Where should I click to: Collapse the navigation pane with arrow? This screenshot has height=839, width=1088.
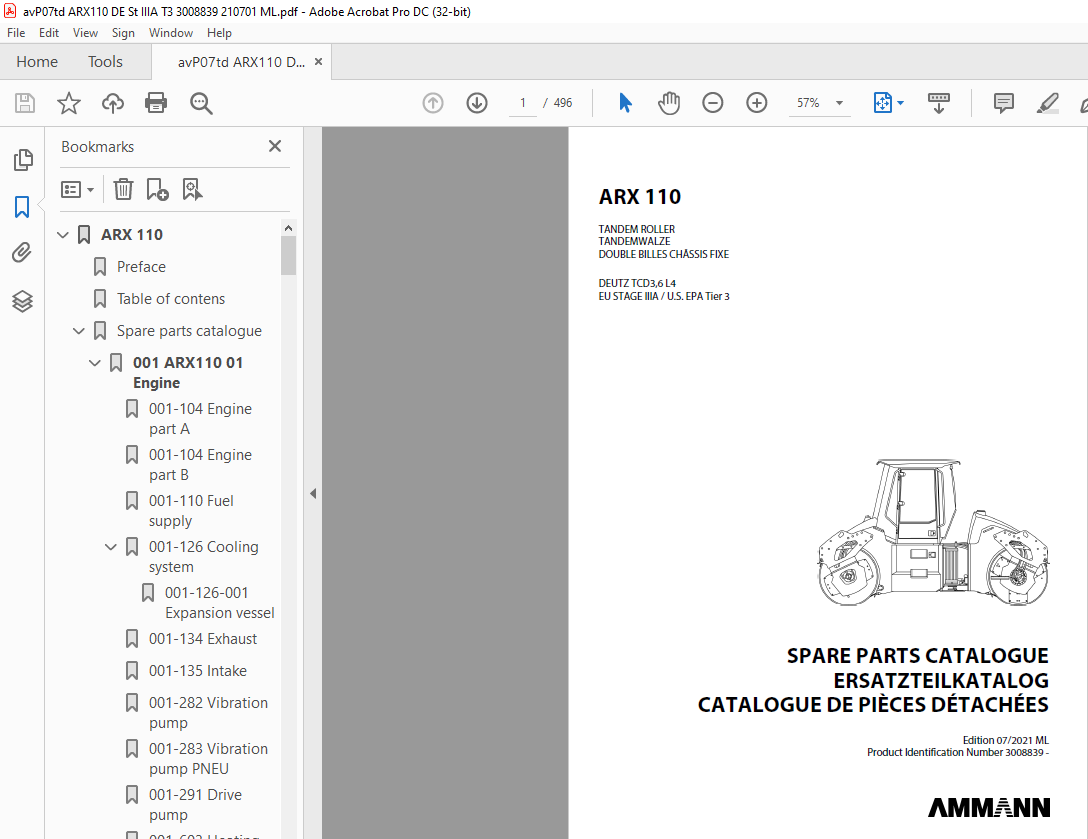coord(313,493)
